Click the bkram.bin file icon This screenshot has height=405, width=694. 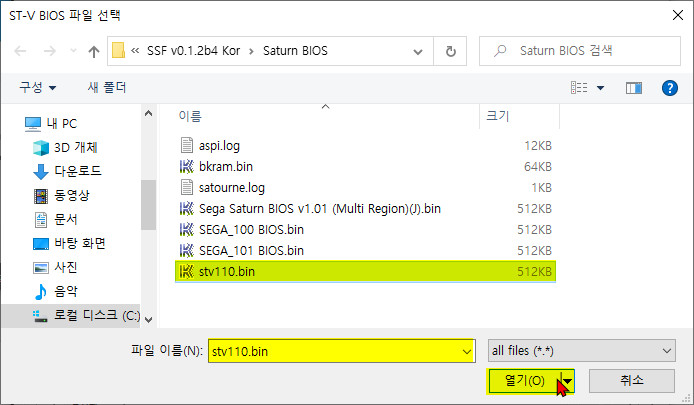click(187, 166)
